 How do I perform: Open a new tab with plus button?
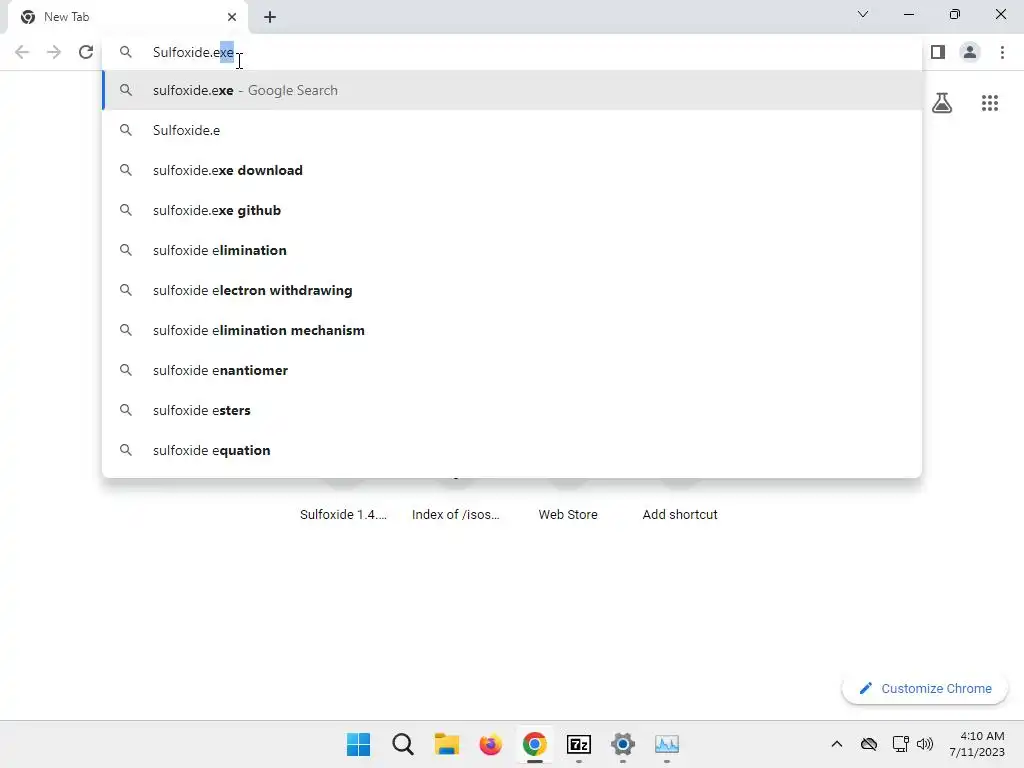[x=270, y=17]
